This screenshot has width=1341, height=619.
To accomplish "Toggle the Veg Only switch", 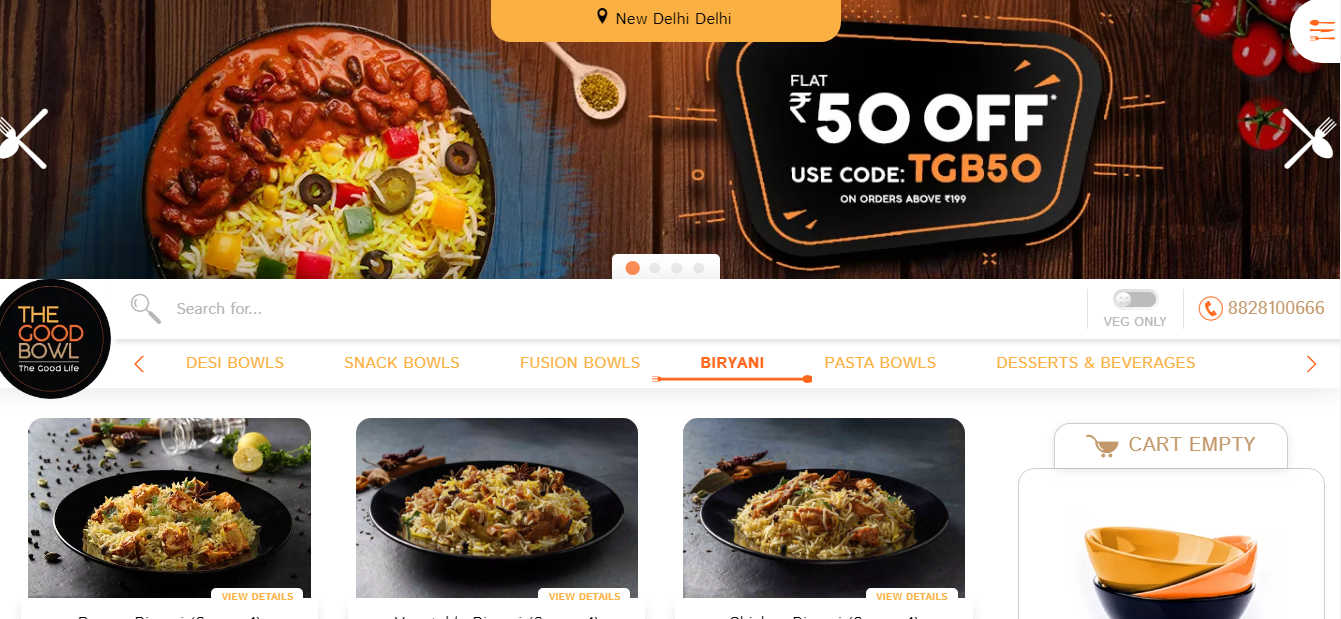I will tap(1135, 299).
